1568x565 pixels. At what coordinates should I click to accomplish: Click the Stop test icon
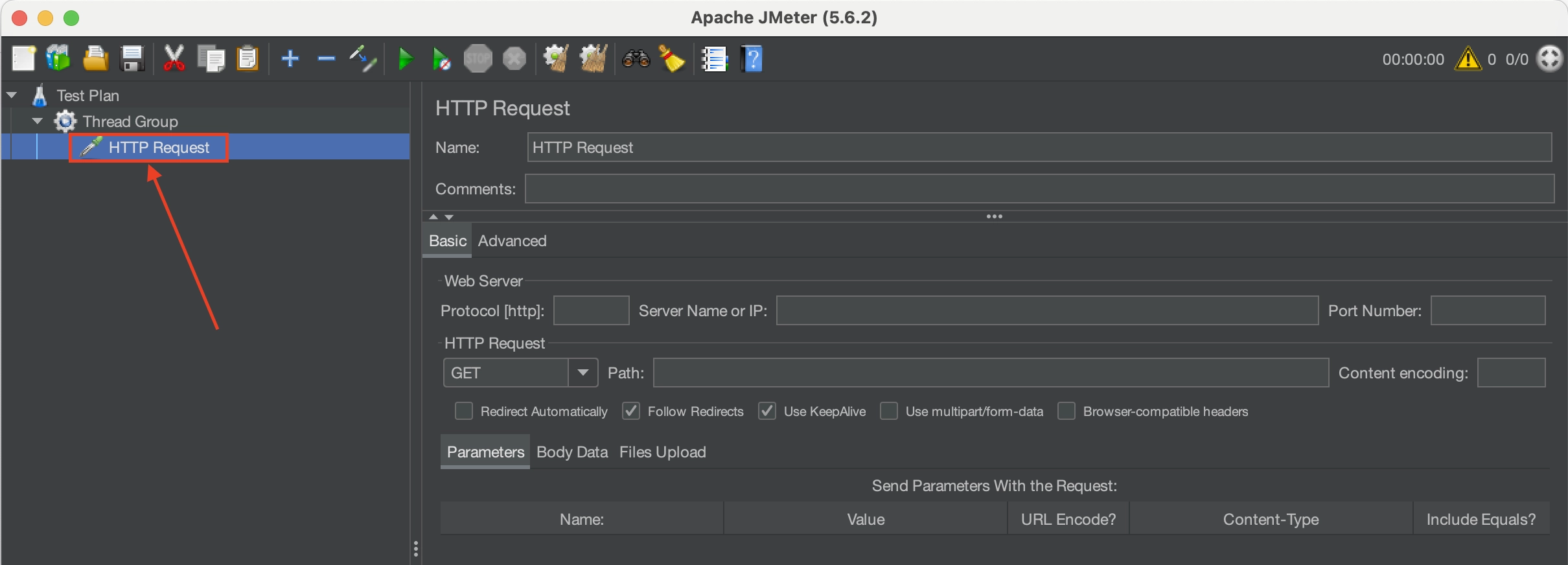tap(478, 59)
